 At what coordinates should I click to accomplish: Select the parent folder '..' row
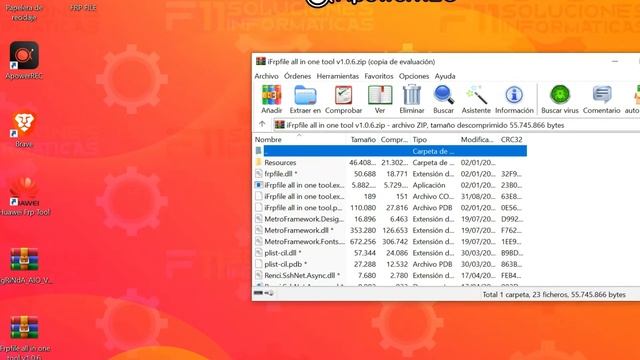[390, 151]
